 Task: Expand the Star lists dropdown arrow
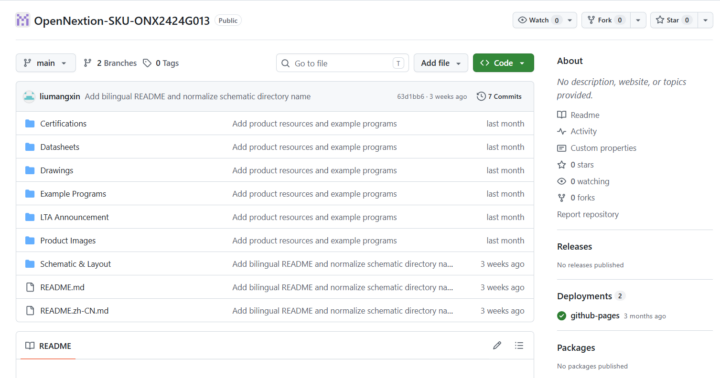coord(706,20)
